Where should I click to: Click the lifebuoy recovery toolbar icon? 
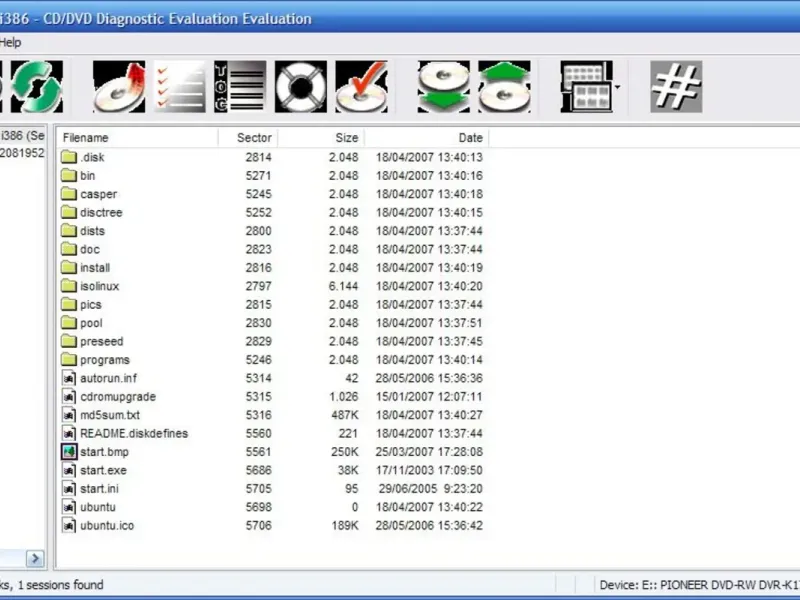click(301, 87)
